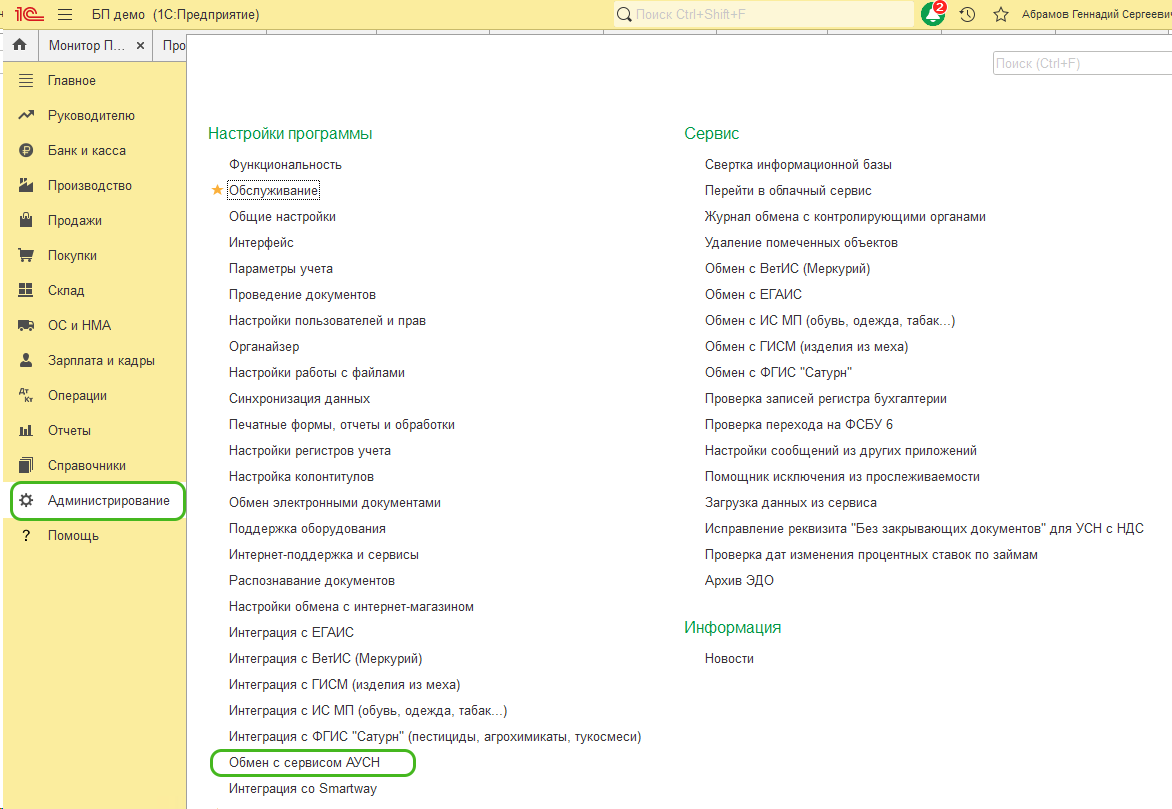Image resolution: width=1172 pixels, height=809 pixels.
Task: Click the Новости link under Информация
Action: click(x=729, y=658)
